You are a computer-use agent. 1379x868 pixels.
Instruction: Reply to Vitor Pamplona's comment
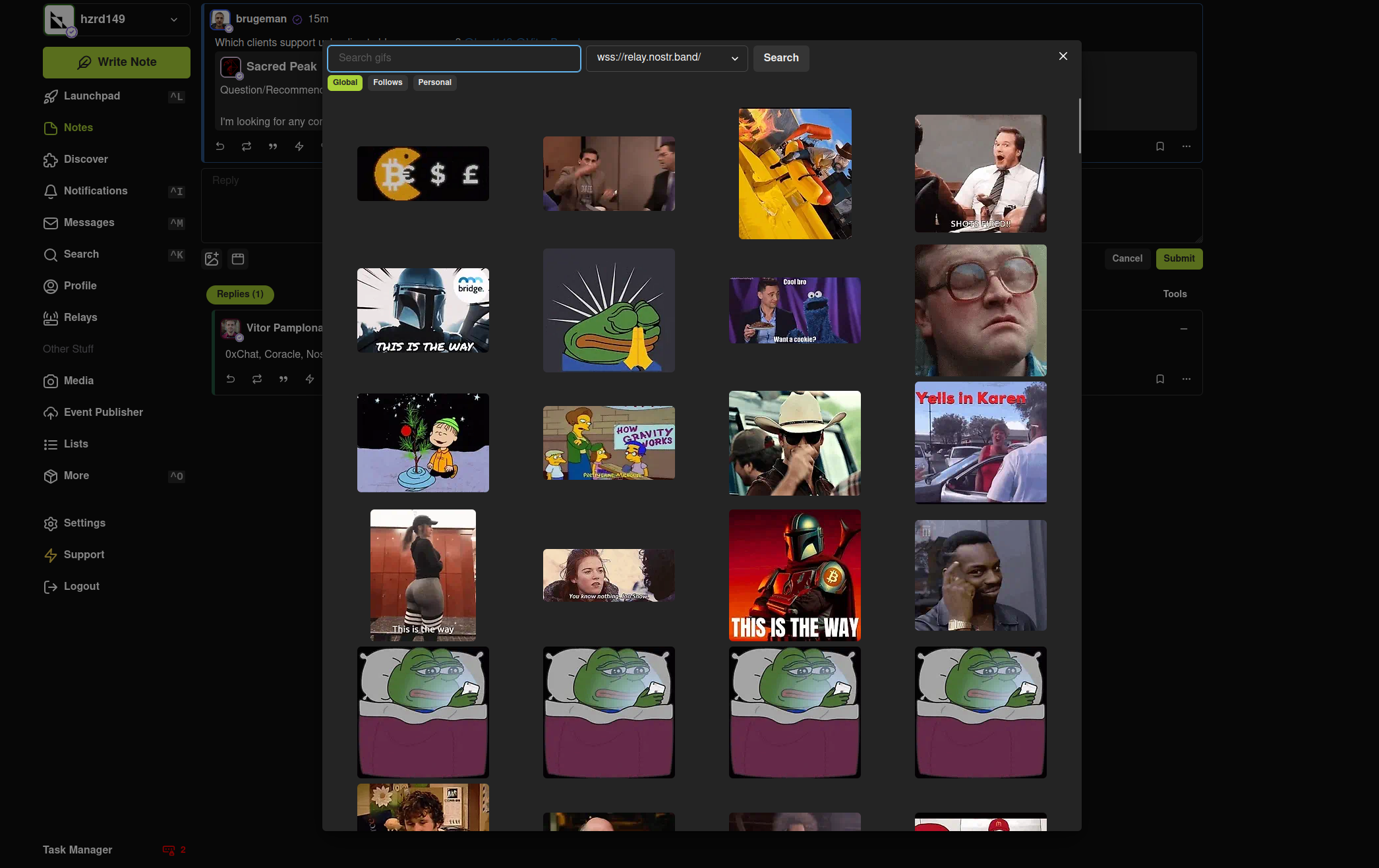tap(231, 379)
